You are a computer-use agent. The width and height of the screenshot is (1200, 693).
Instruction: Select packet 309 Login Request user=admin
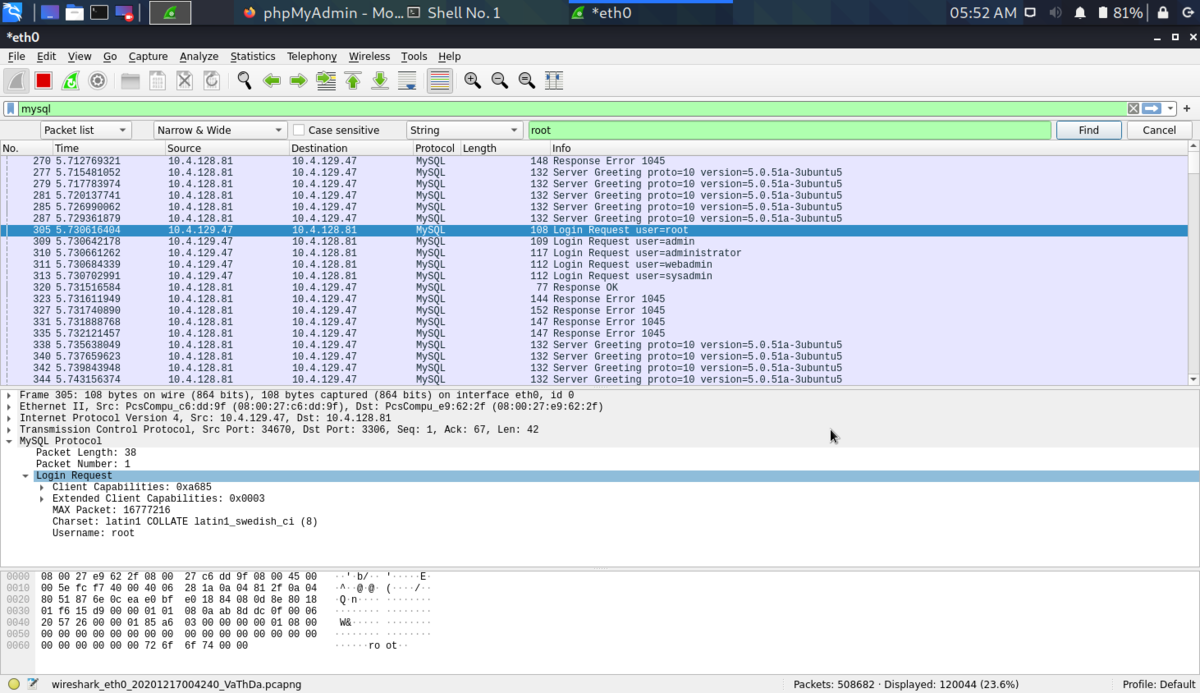pos(594,242)
